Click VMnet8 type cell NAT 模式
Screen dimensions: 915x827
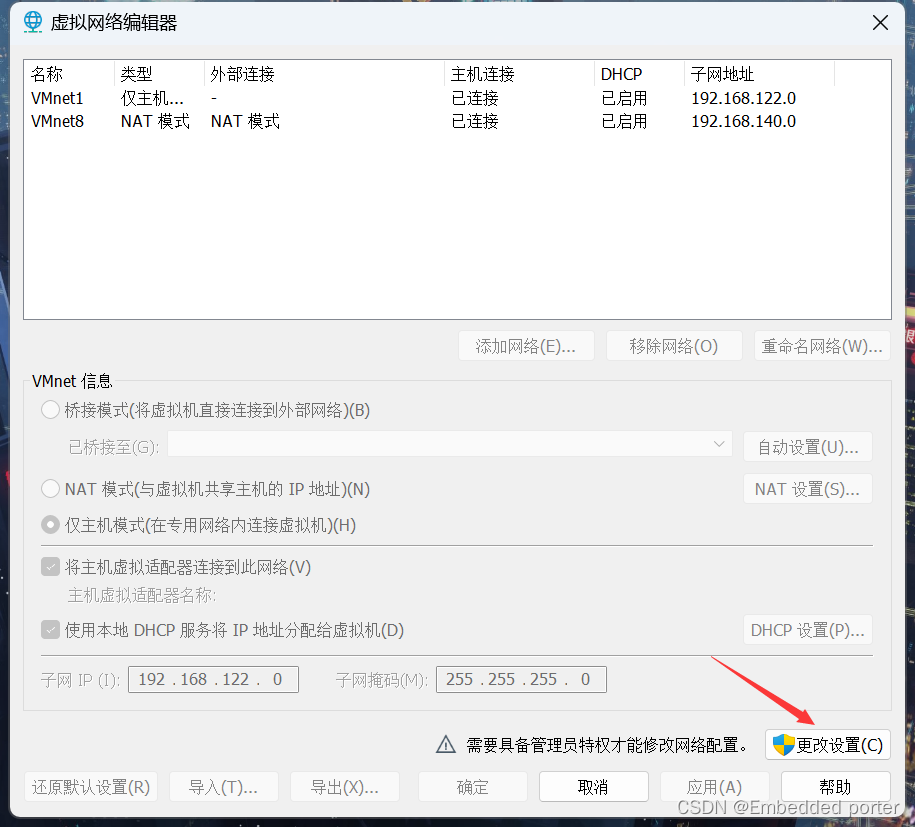click(x=155, y=121)
